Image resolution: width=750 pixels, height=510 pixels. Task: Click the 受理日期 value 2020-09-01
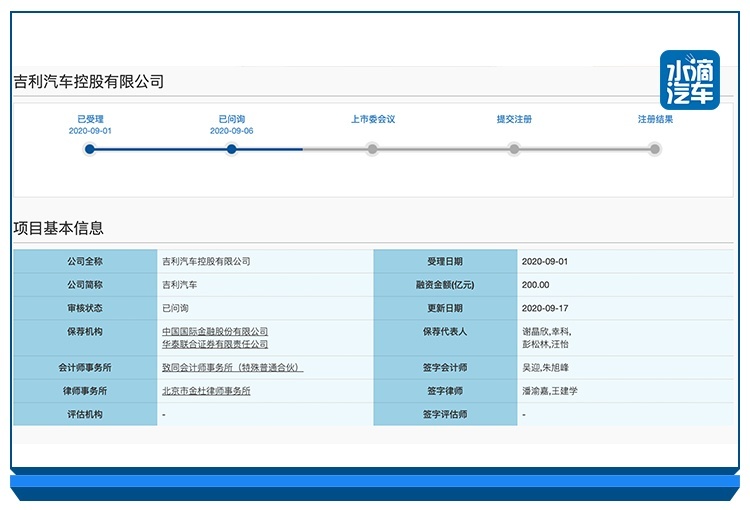click(545, 261)
